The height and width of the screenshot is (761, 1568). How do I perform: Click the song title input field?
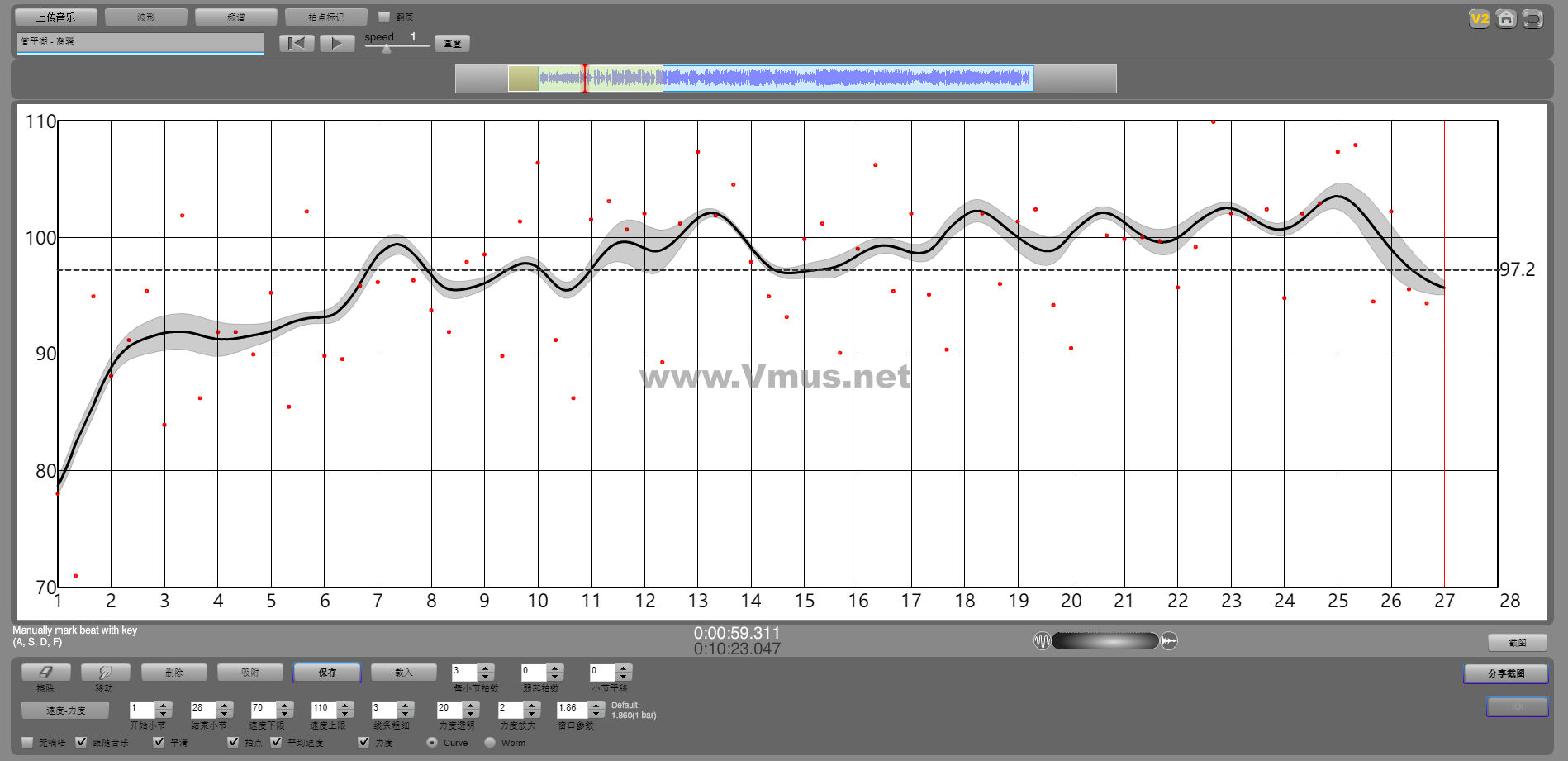[140, 42]
